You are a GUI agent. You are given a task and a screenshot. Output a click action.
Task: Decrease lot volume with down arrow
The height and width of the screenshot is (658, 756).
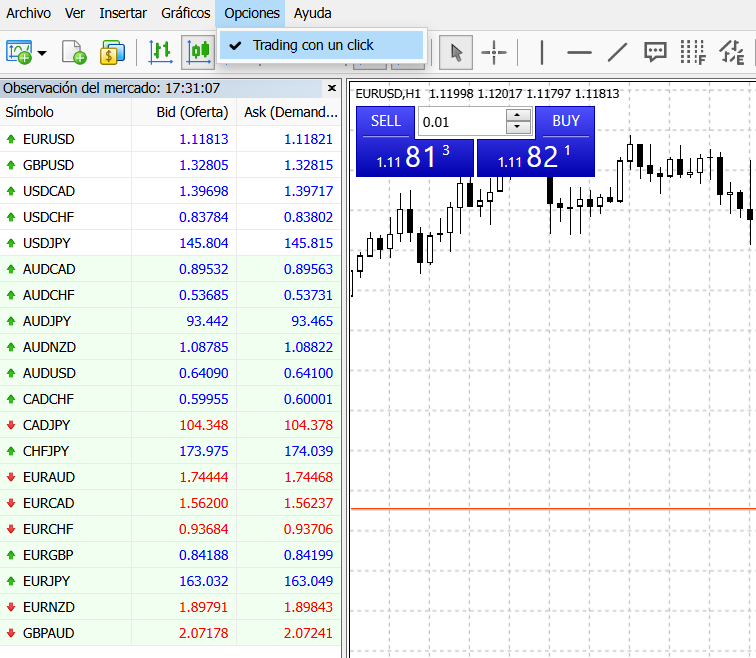tap(518, 128)
